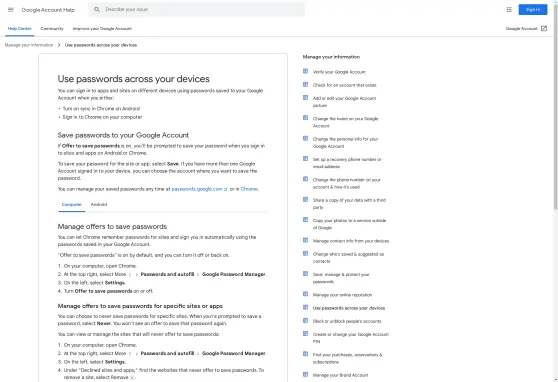Click the Sign in button
The width and height of the screenshot is (558, 382).
coord(533,10)
